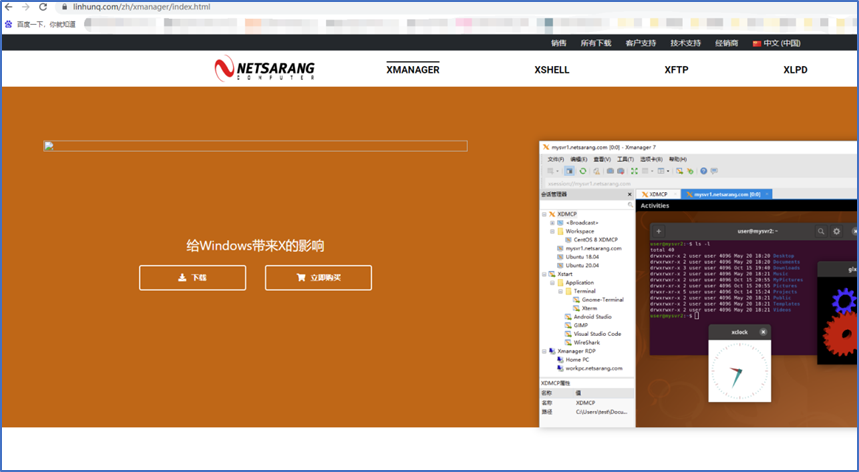The width and height of the screenshot is (859, 472).
Task: Click the green-orange icon just left of the help icon
Action: click(690, 171)
